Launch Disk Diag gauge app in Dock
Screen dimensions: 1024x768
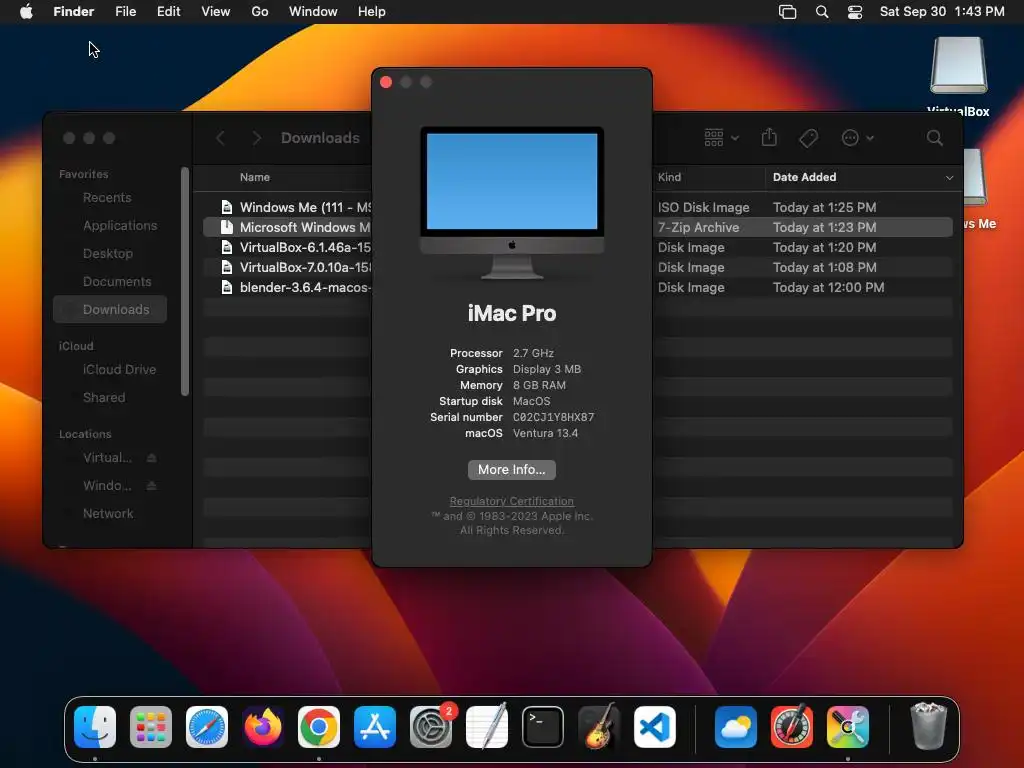tap(792, 727)
